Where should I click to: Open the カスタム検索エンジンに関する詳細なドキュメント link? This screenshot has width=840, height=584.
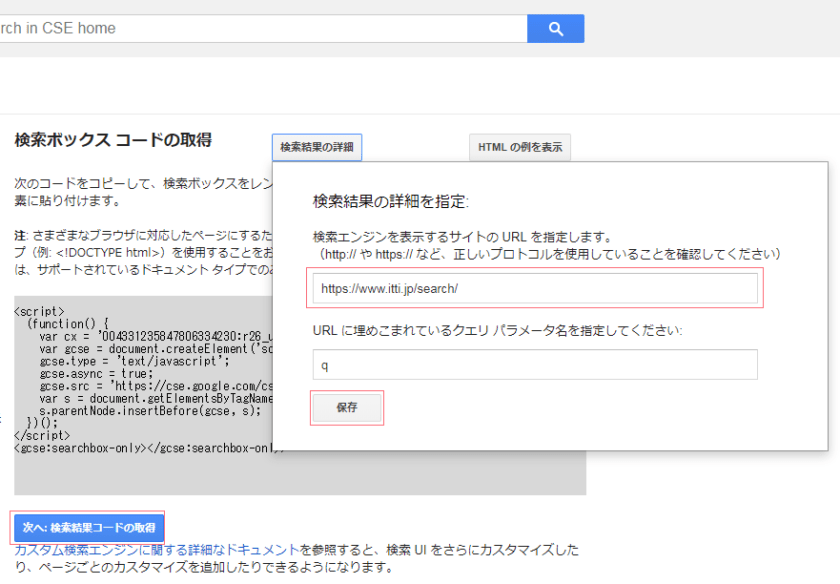coord(156,550)
